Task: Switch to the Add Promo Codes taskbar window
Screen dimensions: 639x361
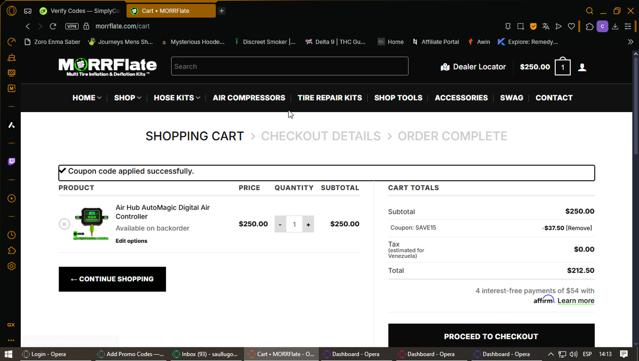Action: point(131,354)
